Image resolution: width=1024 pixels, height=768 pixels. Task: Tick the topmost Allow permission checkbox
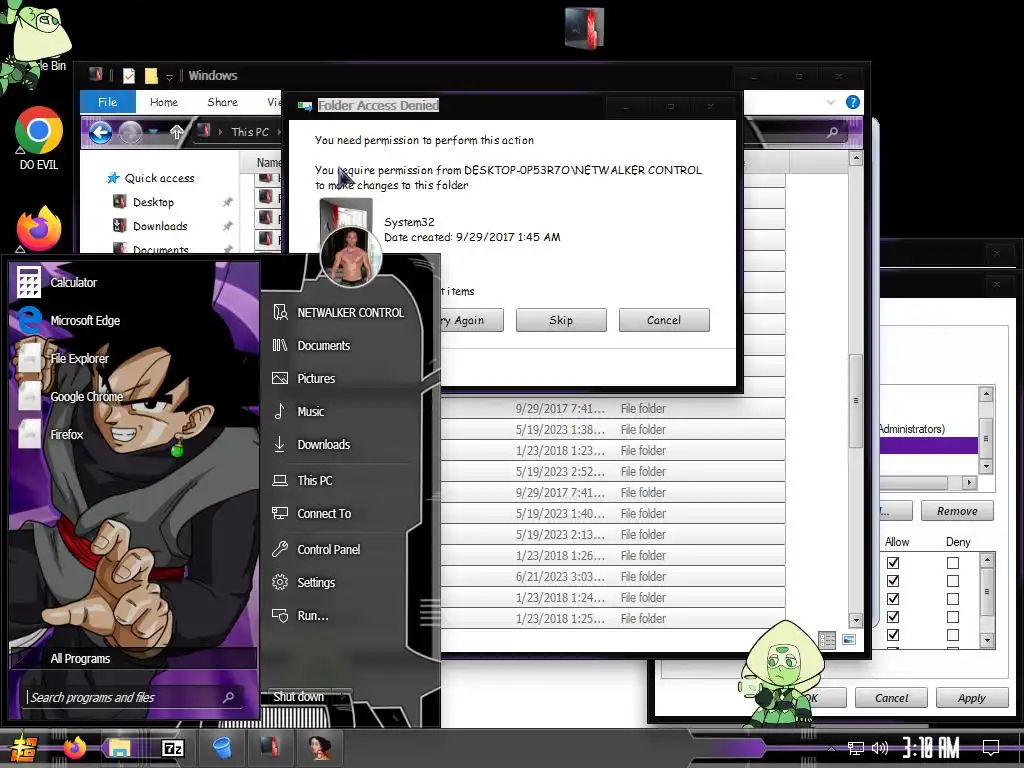click(893, 562)
